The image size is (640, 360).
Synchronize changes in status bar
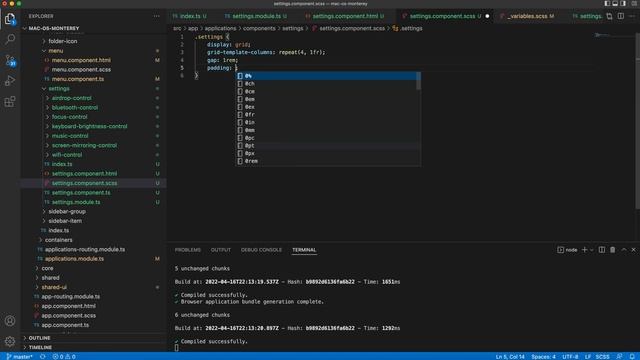(43, 356)
